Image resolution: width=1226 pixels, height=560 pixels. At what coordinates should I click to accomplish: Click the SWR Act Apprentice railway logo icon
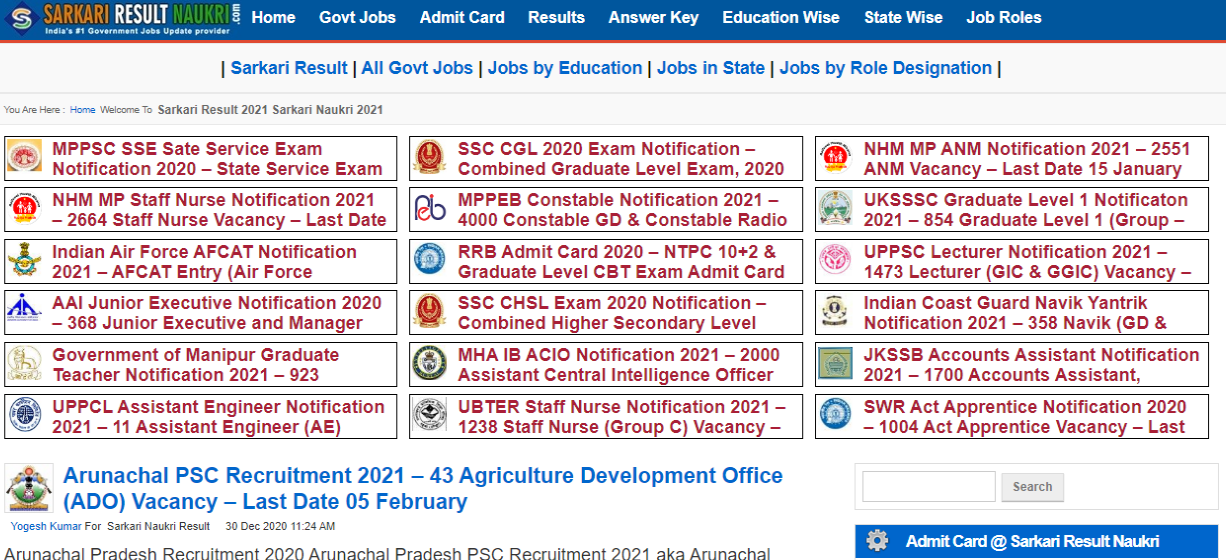click(x=836, y=416)
